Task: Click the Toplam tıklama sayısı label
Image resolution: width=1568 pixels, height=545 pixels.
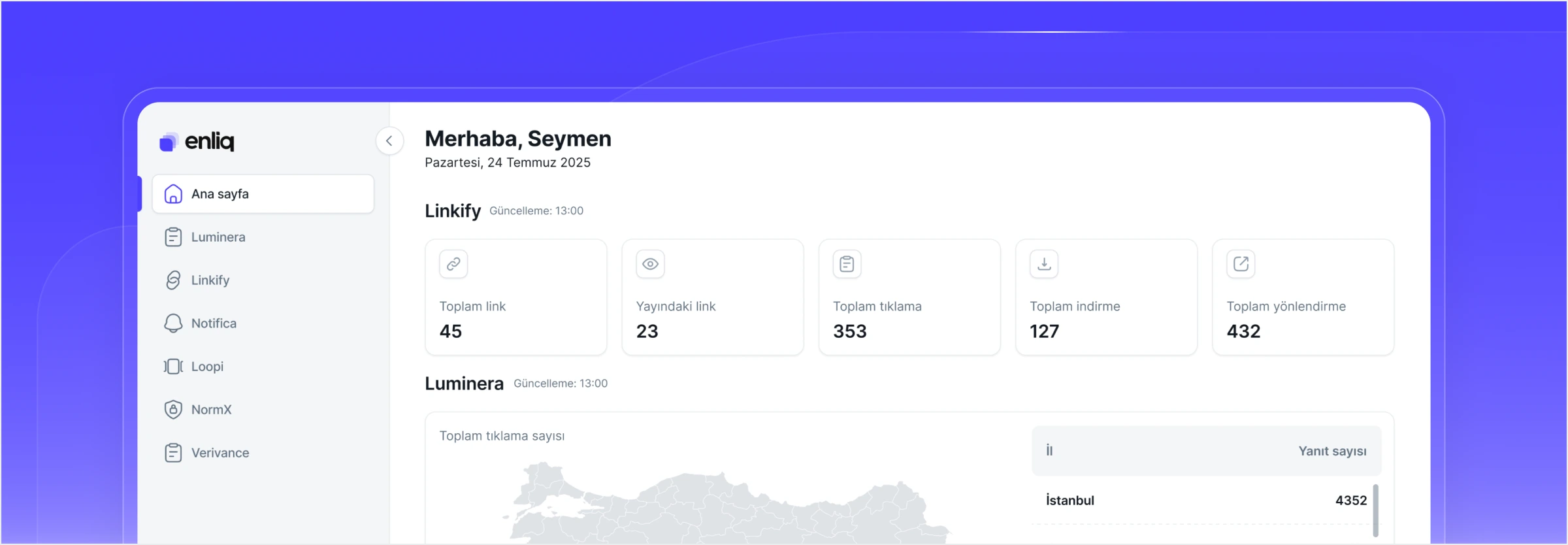Action: (502, 436)
